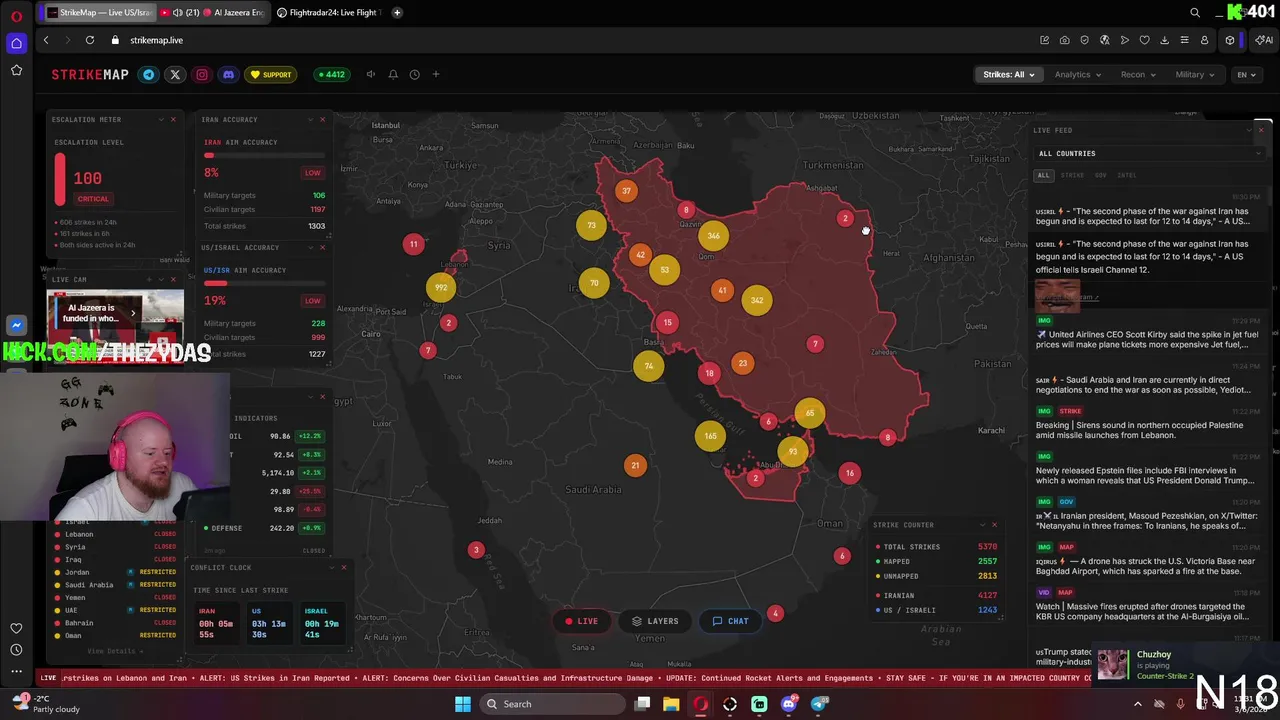Select the ALL filter in Live Feed
Image resolution: width=1280 pixels, height=720 pixels.
tap(1043, 176)
